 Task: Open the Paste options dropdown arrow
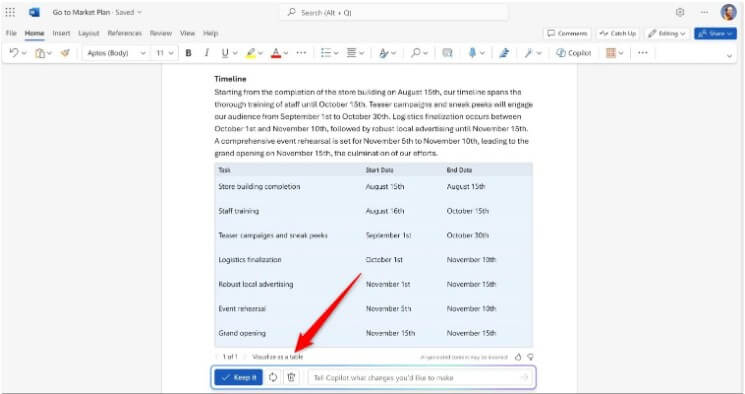tap(49, 54)
